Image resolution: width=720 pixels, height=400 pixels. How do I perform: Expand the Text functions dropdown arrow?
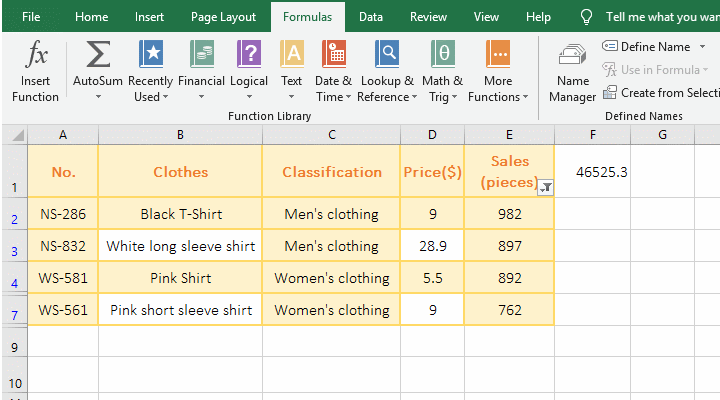click(292, 97)
